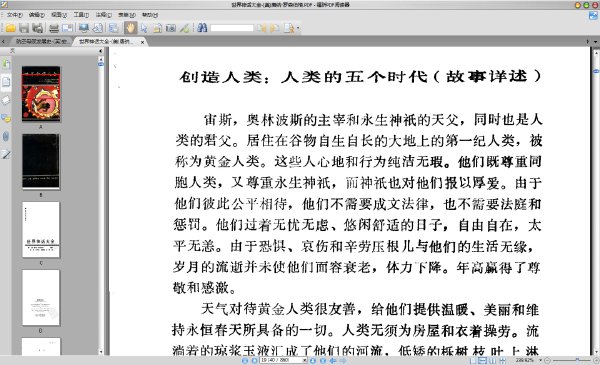Collapse the navigation panel with arrow
This screenshot has height=365, width=600.
(100, 51)
